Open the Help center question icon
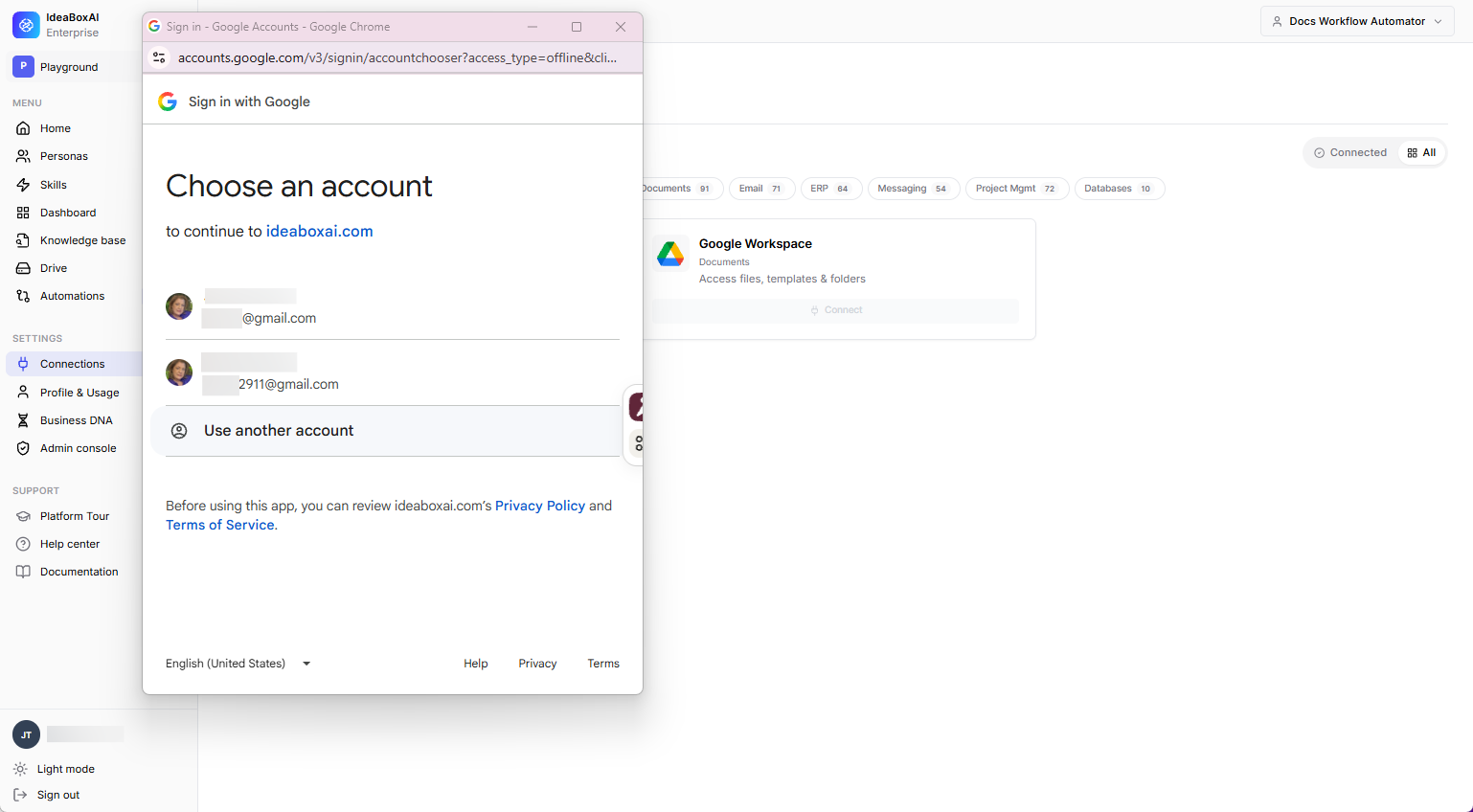 coord(23,544)
